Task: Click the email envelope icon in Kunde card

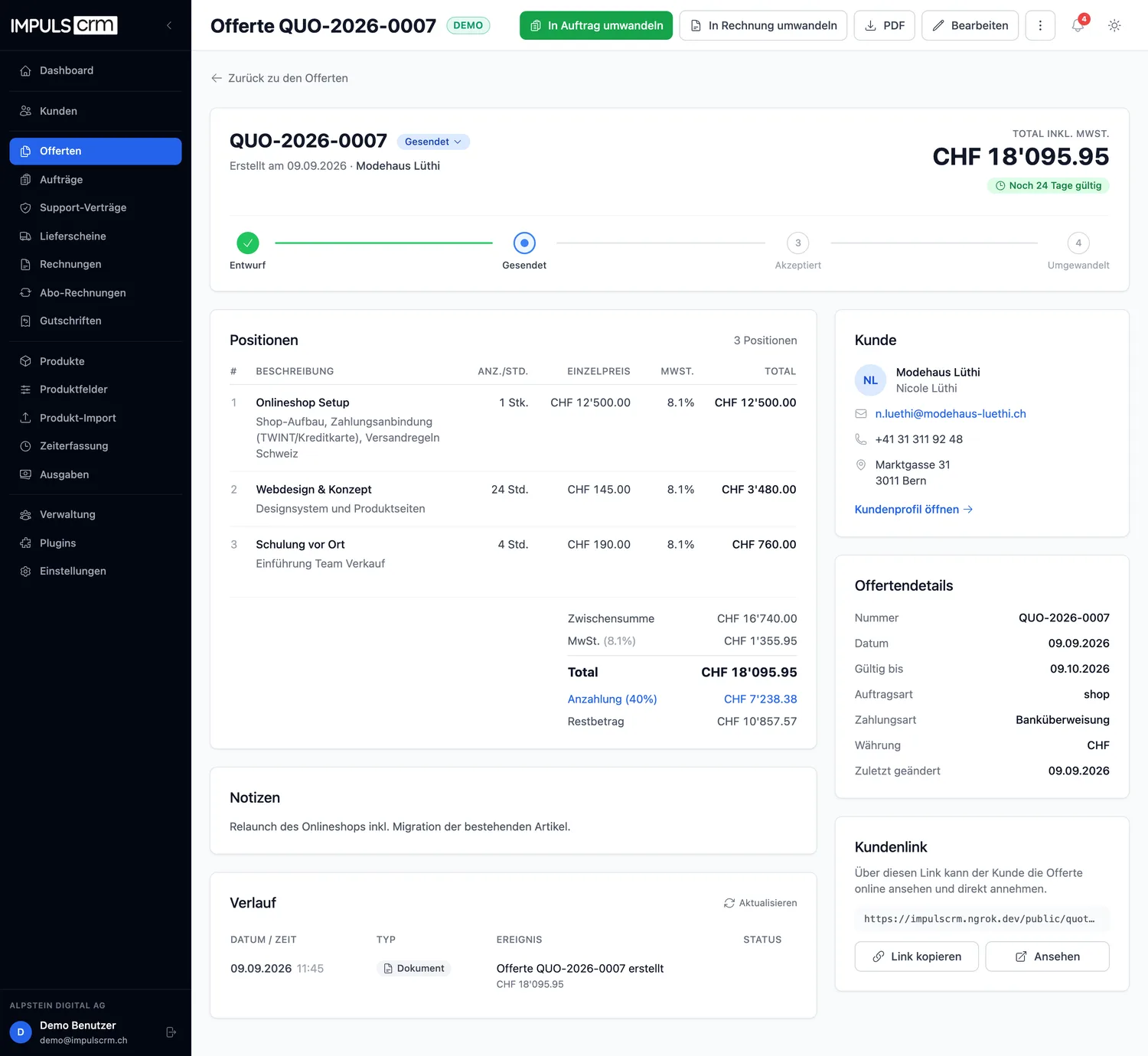Action: tap(861, 414)
